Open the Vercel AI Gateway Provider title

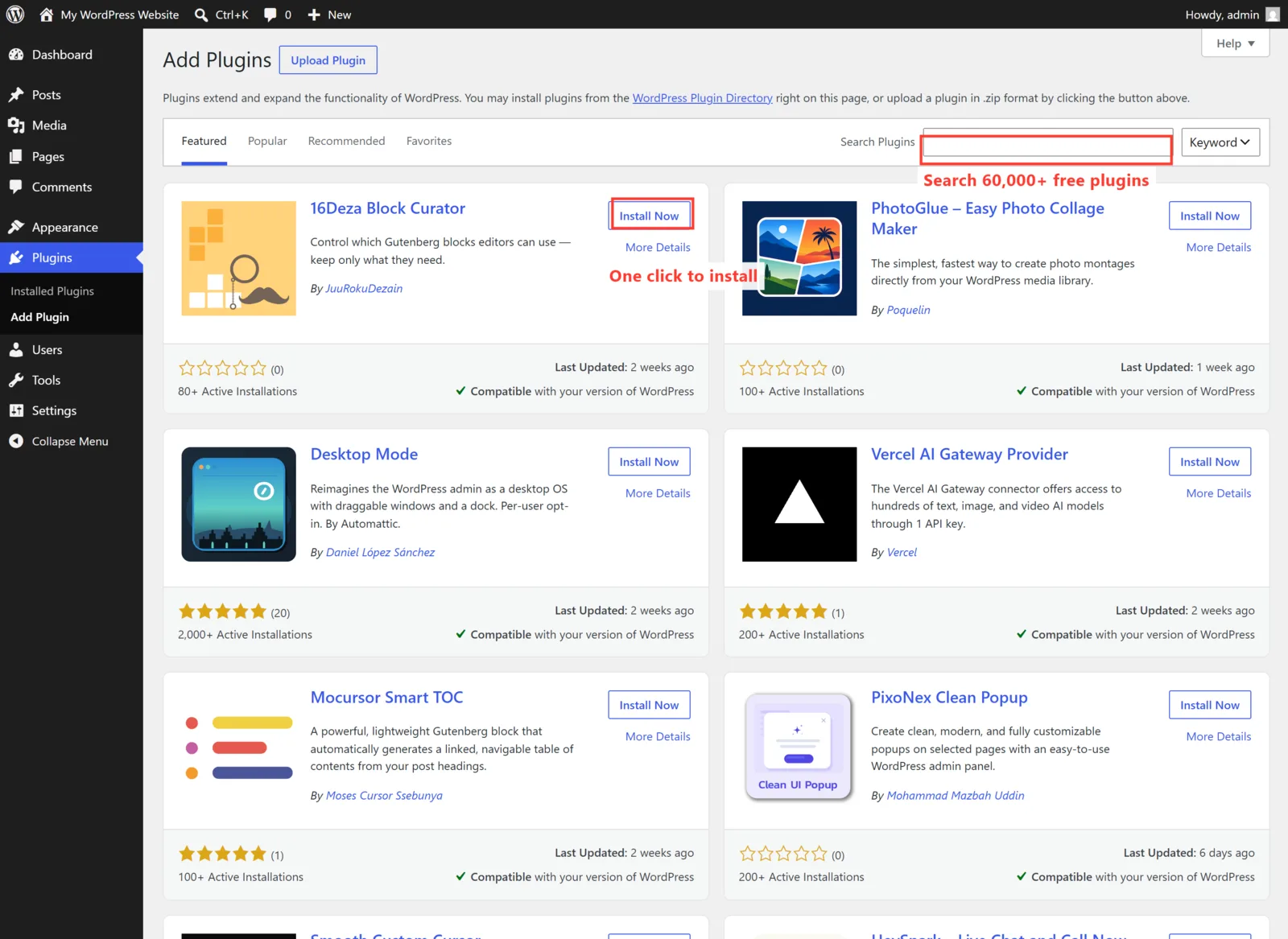(x=969, y=455)
